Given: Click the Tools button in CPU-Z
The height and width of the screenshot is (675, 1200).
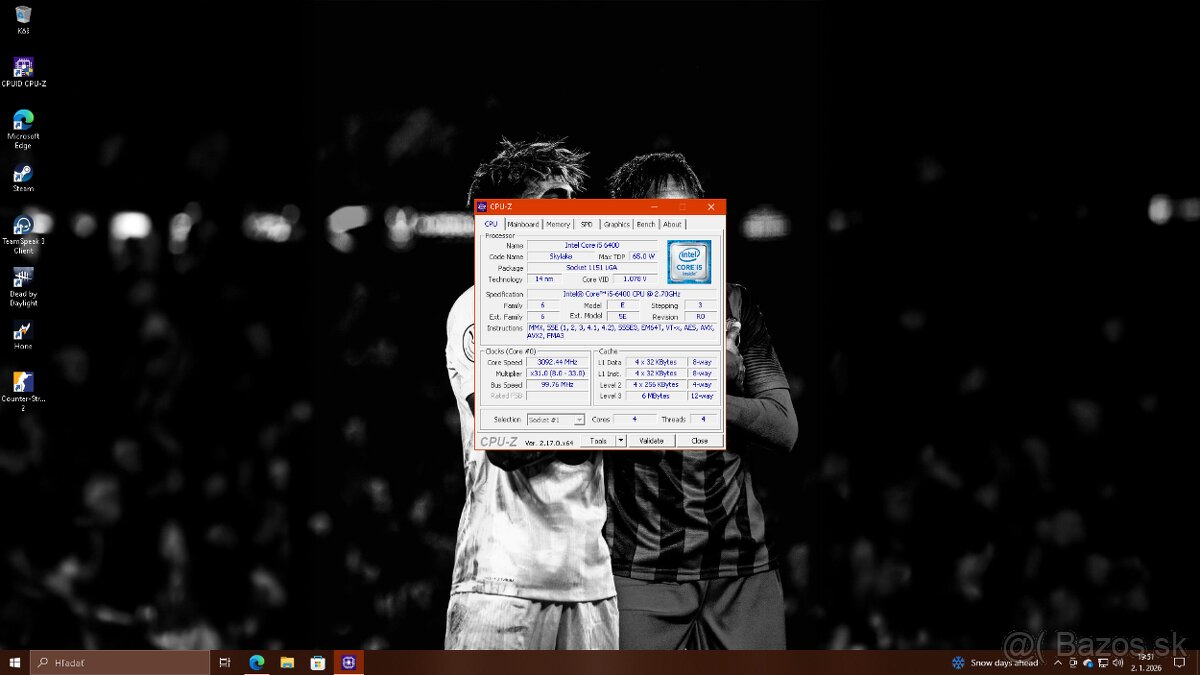Looking at the screenshot, I should pyautogui.click(x=598, y=441).
